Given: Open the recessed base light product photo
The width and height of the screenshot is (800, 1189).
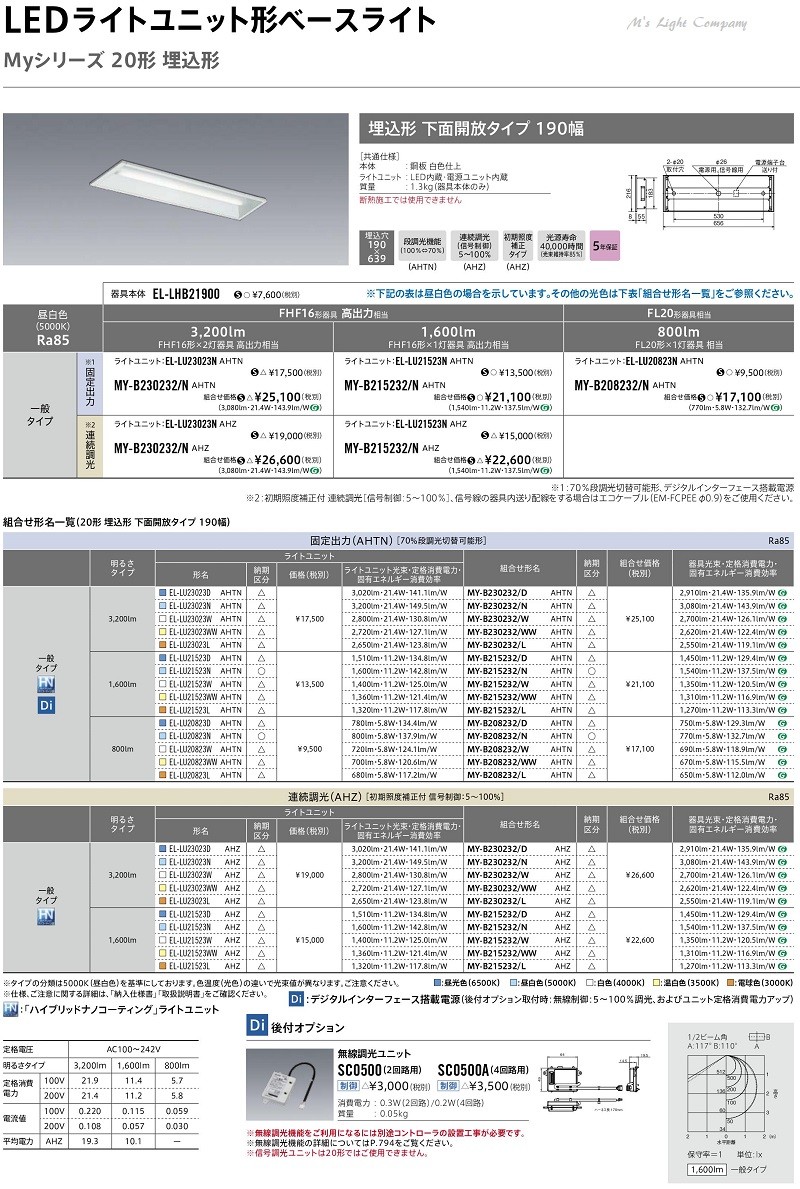Looking at the screenshot, I should coord(176,189).
